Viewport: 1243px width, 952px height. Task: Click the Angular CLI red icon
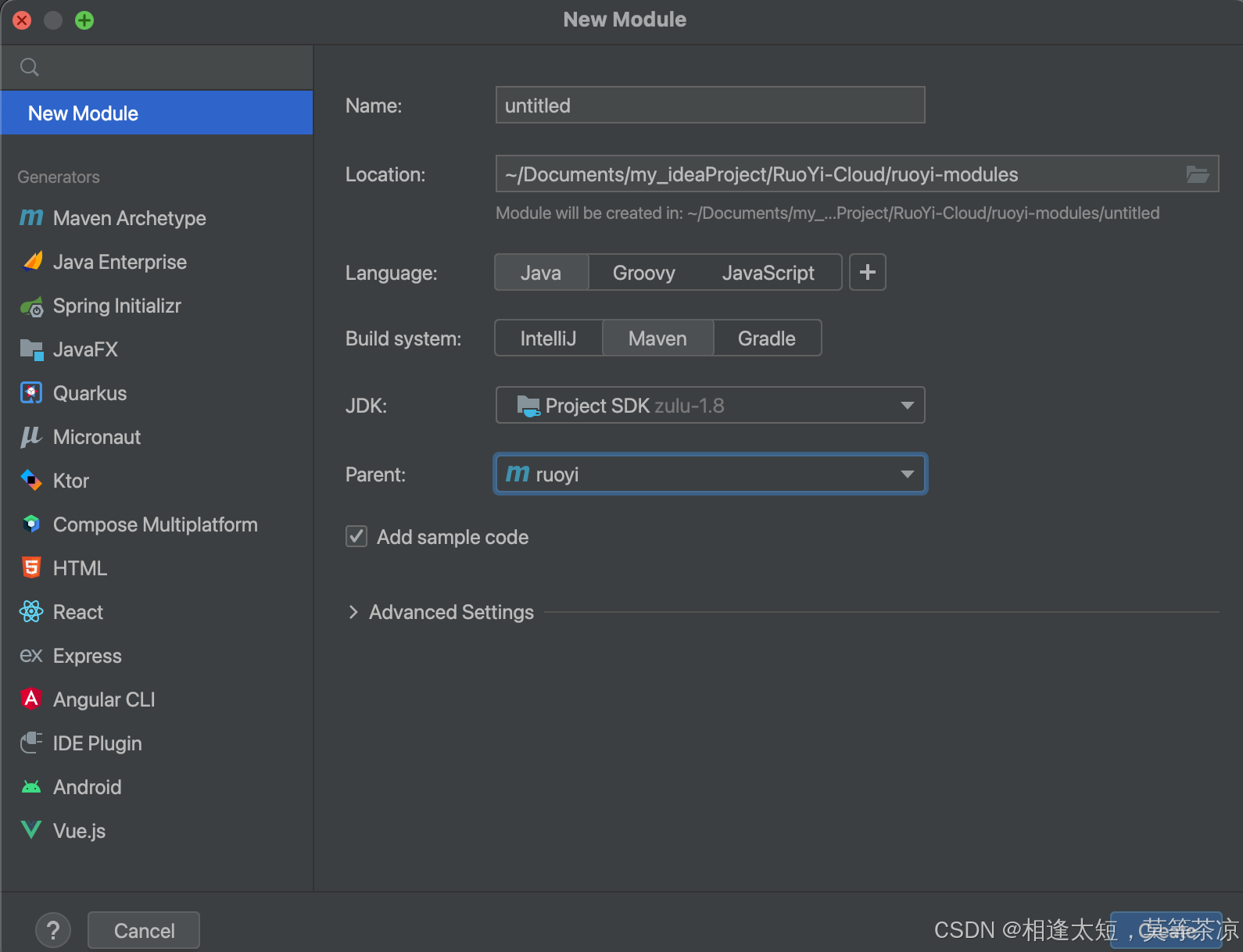pos(31,698)
